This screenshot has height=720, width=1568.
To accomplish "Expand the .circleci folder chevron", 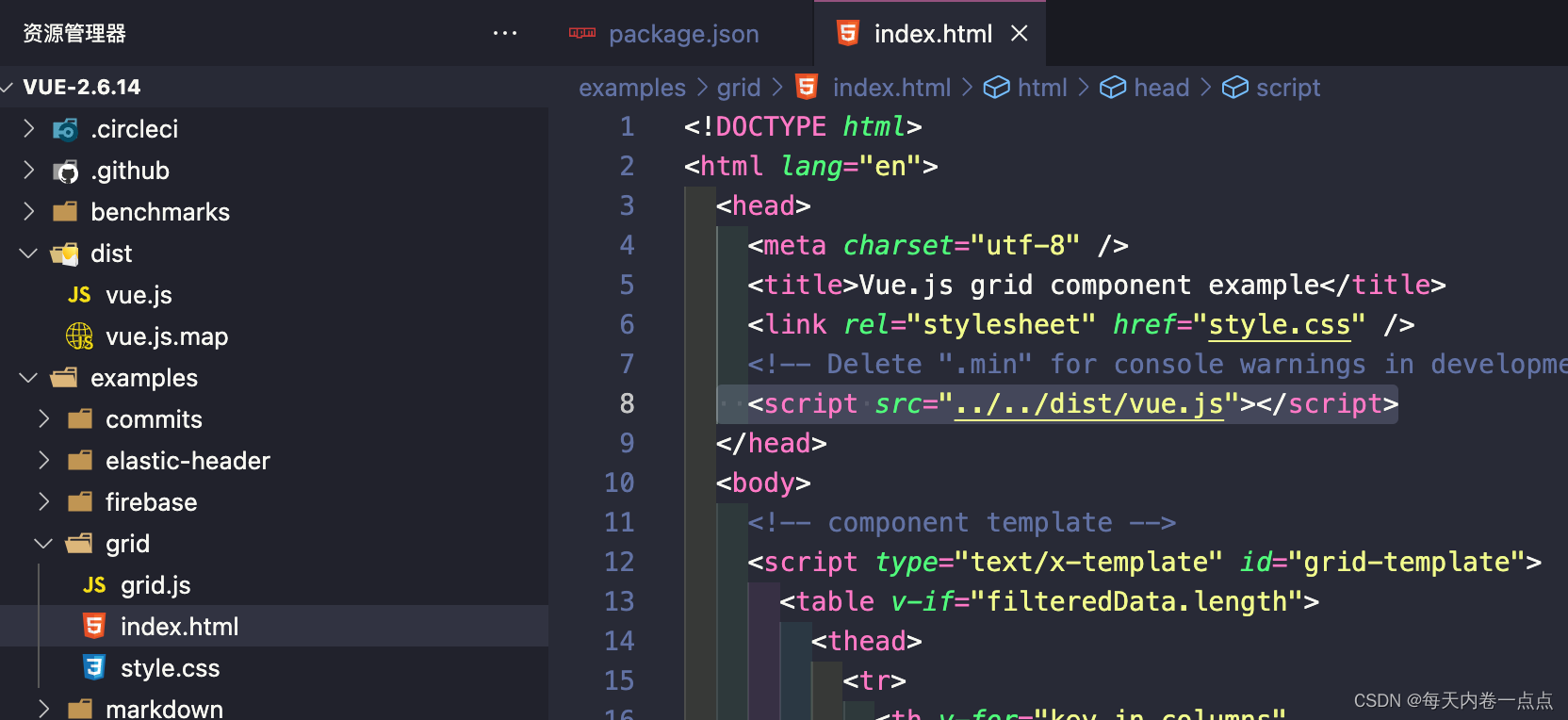I will point(28,129).
